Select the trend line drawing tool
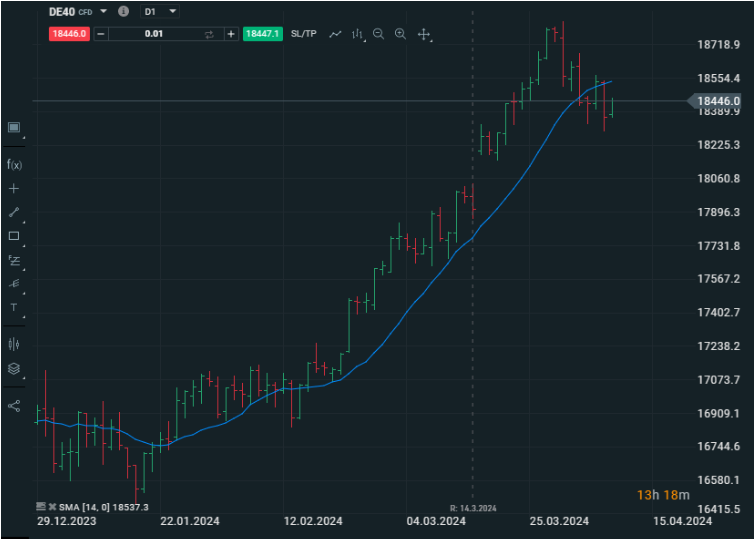 [14, 212]
